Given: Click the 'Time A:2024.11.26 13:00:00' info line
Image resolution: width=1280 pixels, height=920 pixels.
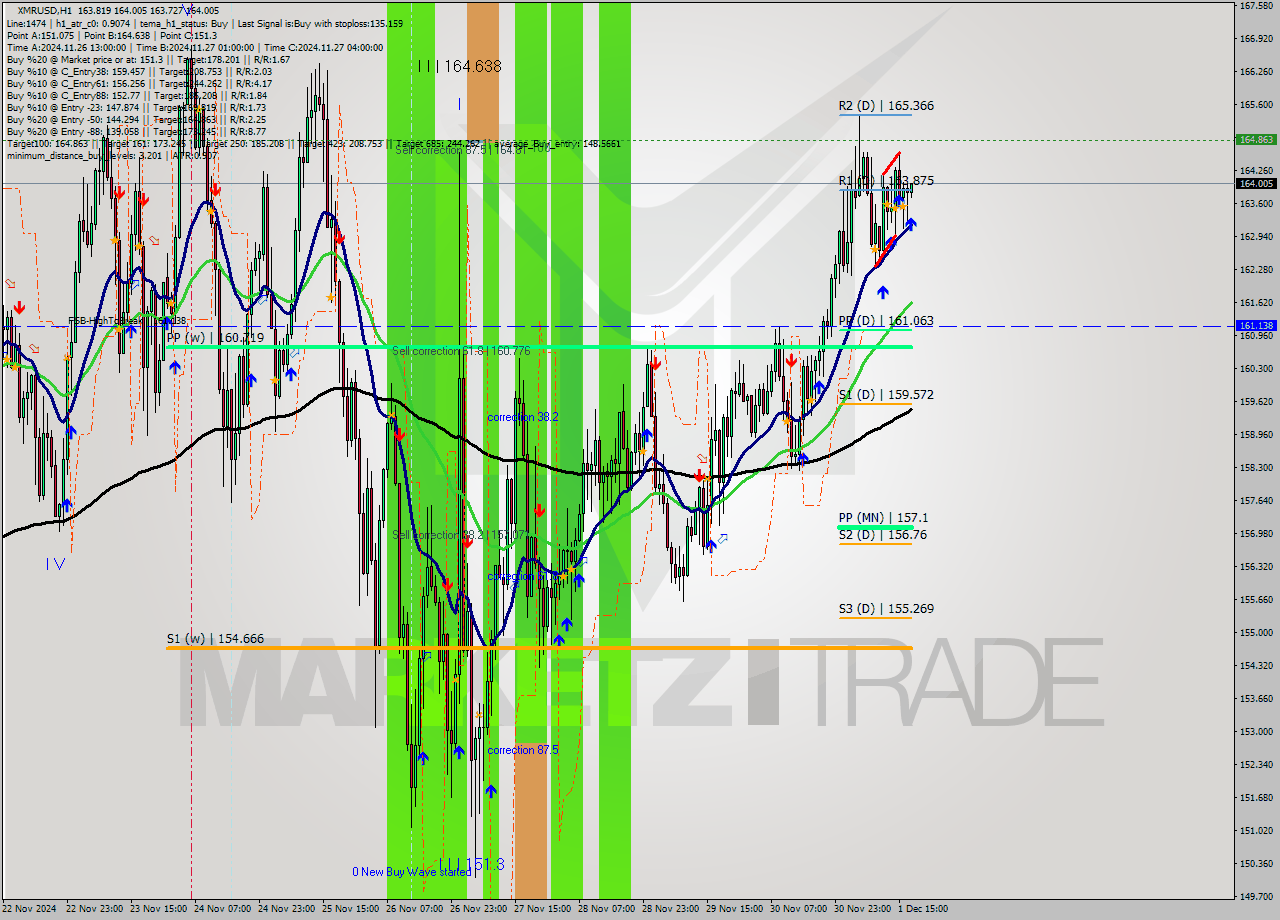Looking at the screenshot, I should tap(66, 47).
